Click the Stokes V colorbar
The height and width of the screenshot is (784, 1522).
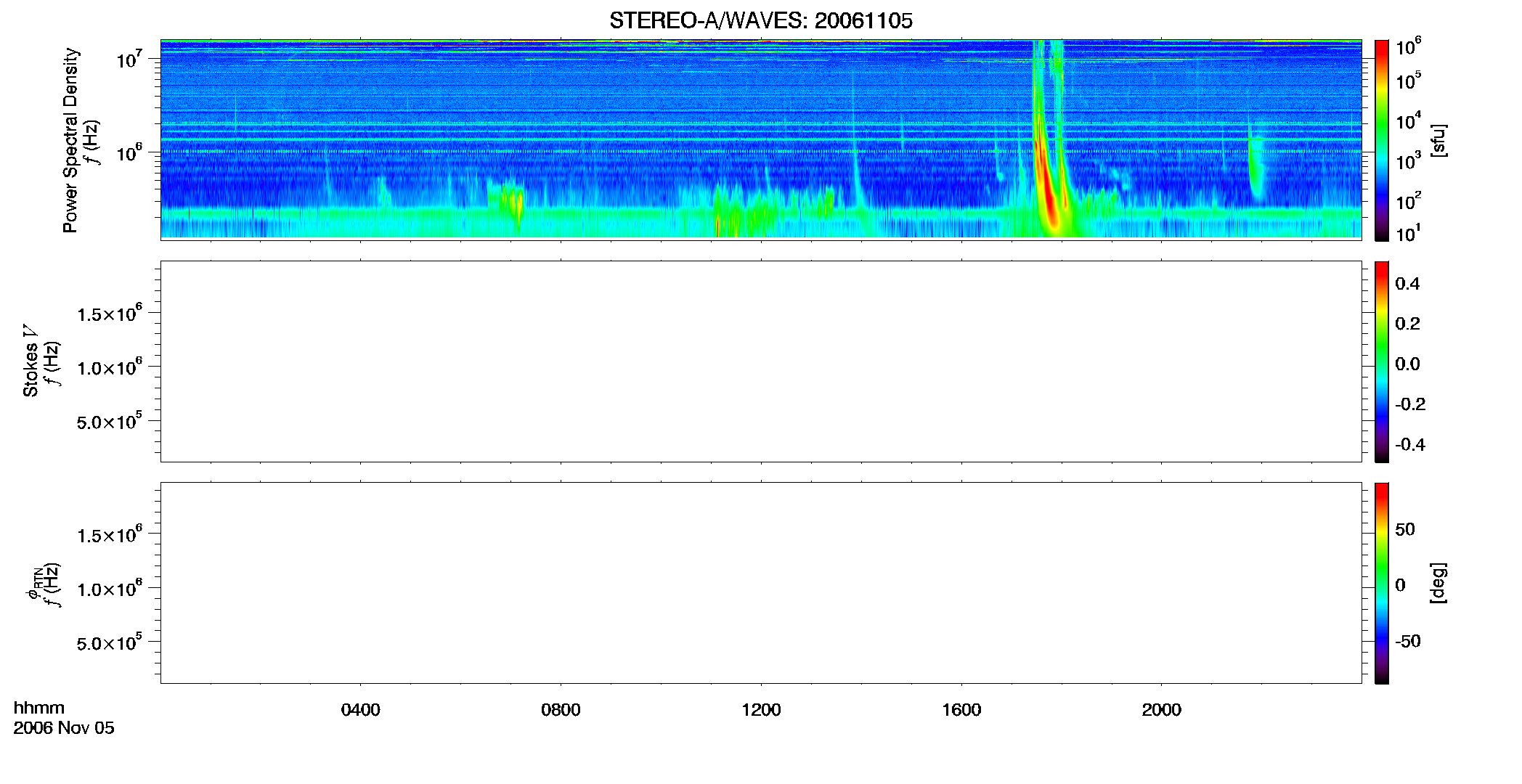[1382, 362]
